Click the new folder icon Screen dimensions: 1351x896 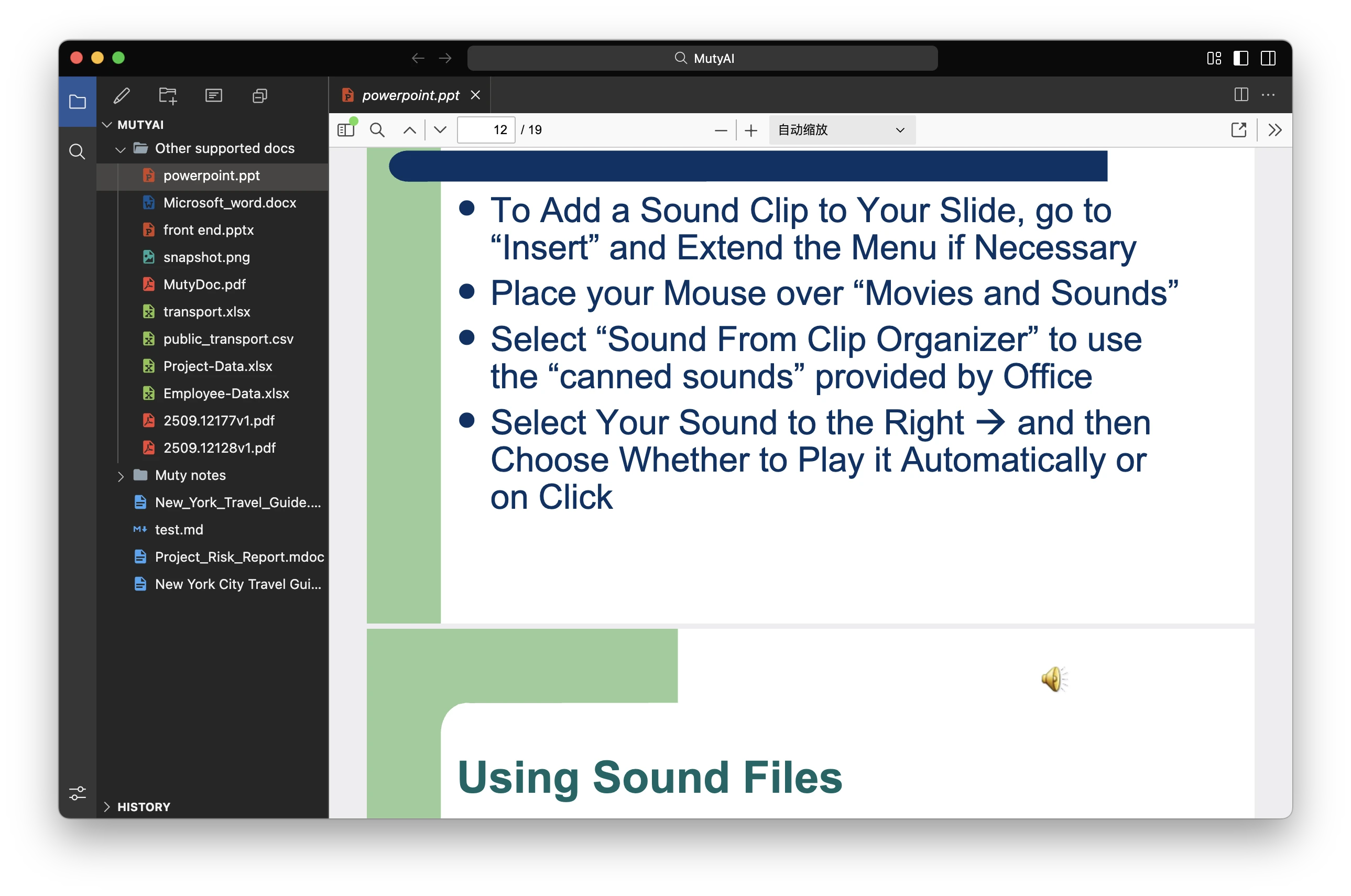click(x=168, y=95)
